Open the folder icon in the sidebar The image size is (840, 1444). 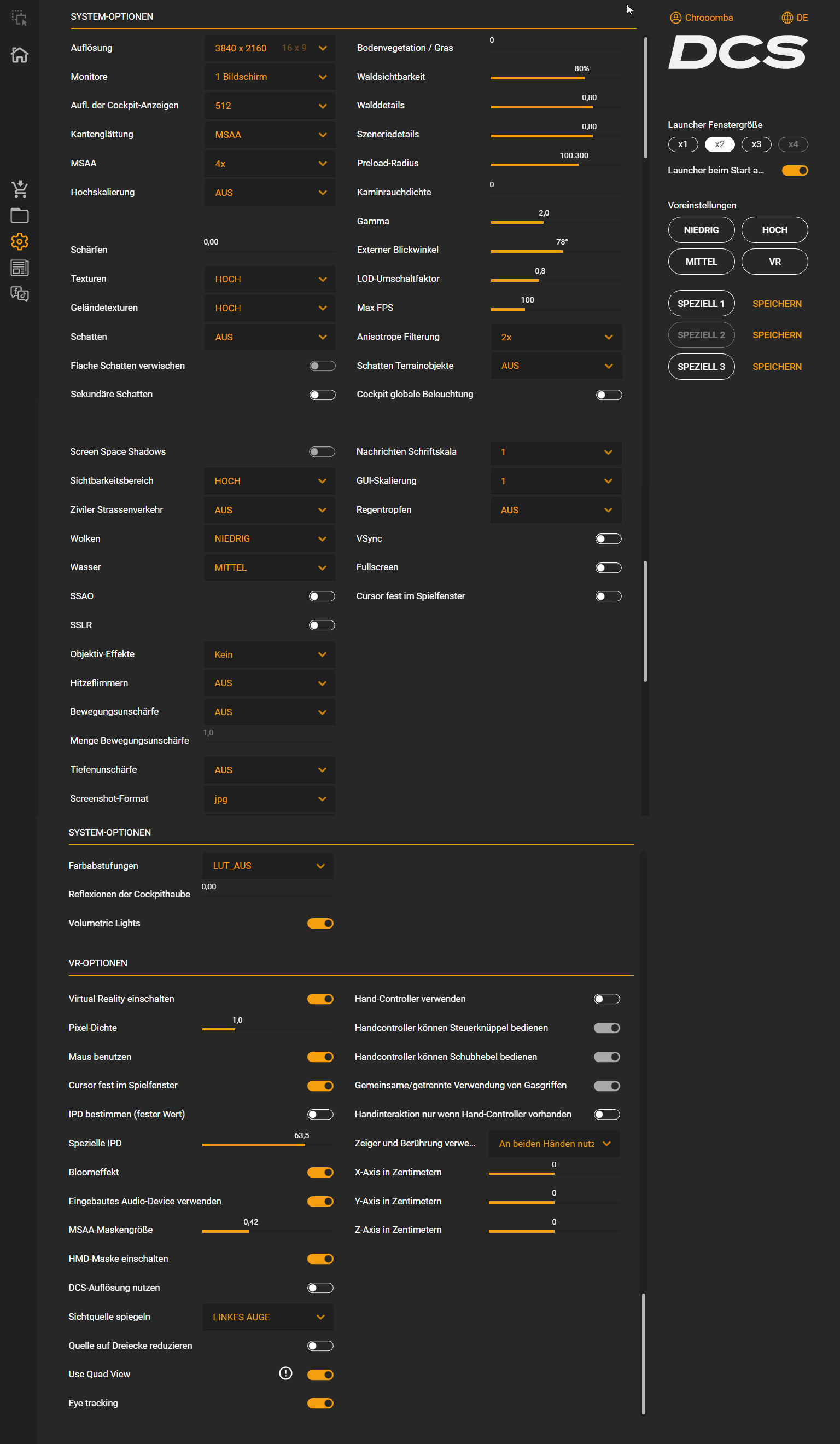(x=20, y=216)
